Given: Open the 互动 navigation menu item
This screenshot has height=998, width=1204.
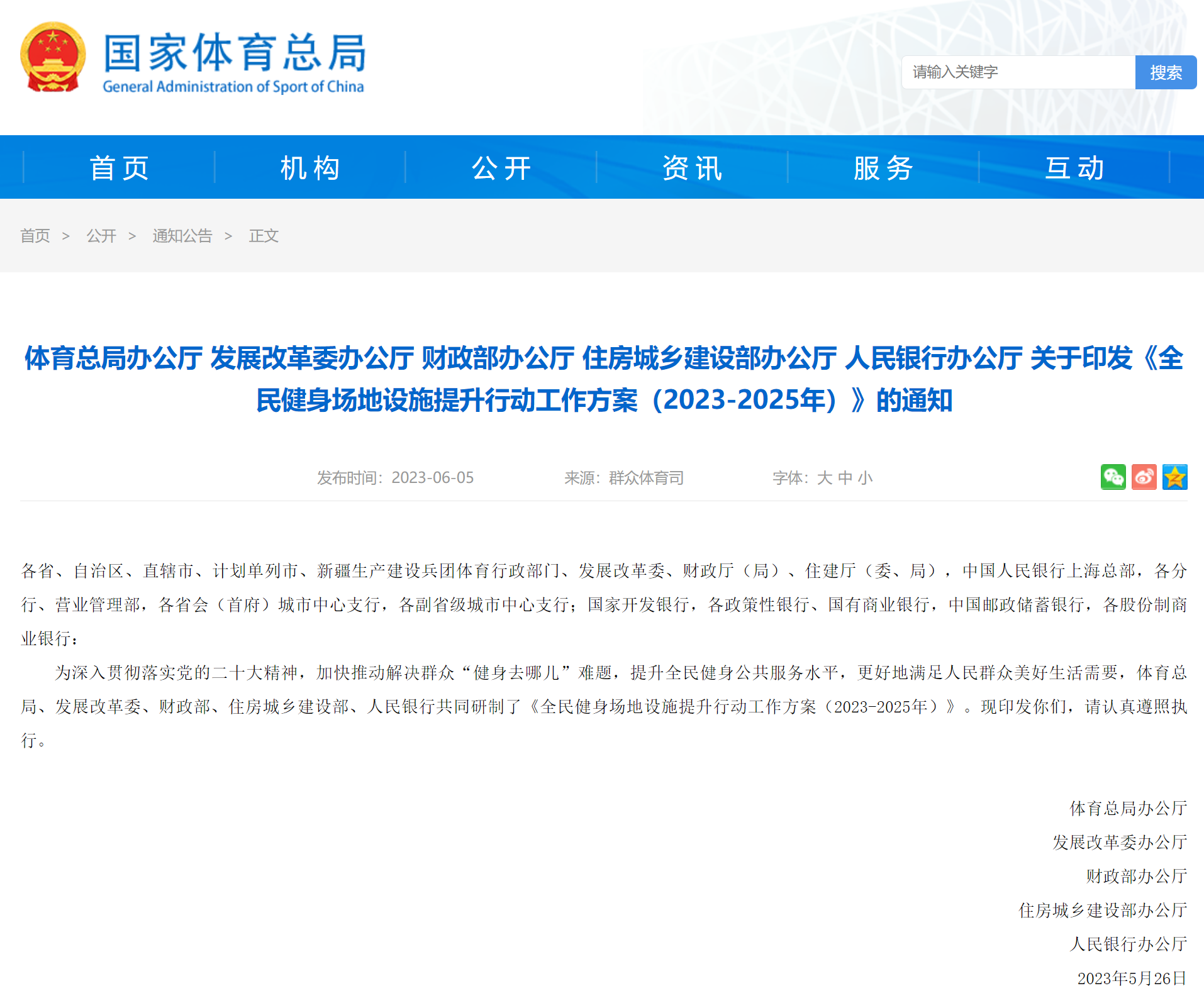Looking at the screenshot, I should [x=1074, y=168].
